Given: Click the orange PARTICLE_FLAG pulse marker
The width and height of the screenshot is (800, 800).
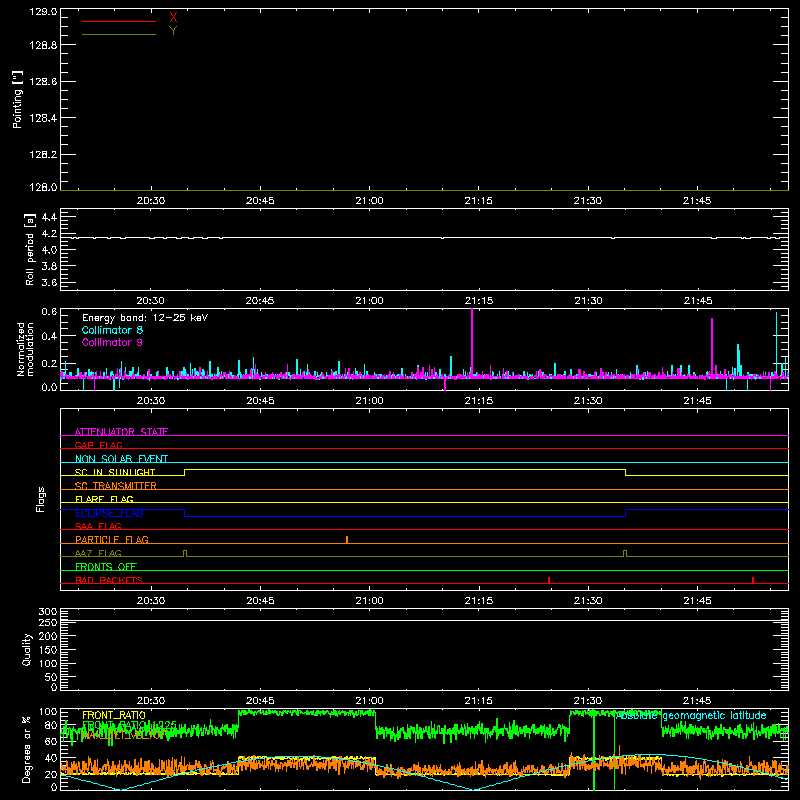Looking at the screenshot, I should (347, 539).
